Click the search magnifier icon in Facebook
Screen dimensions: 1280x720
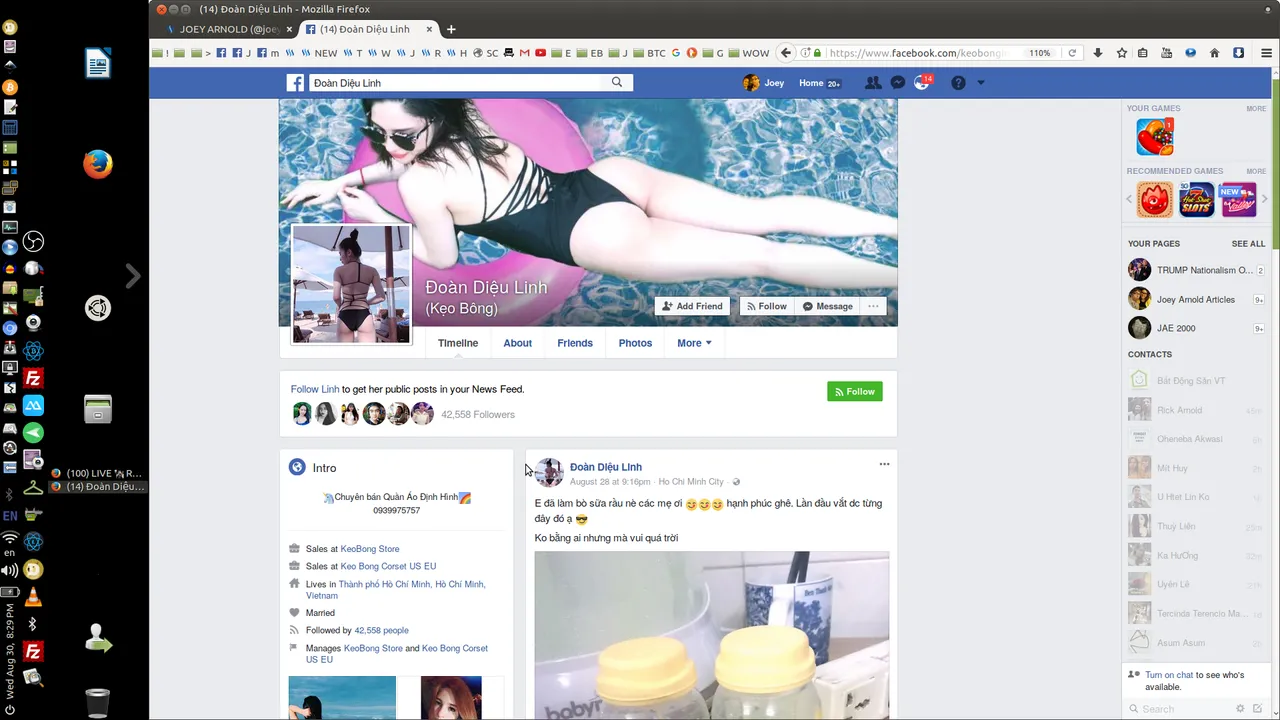pos(617,83)
